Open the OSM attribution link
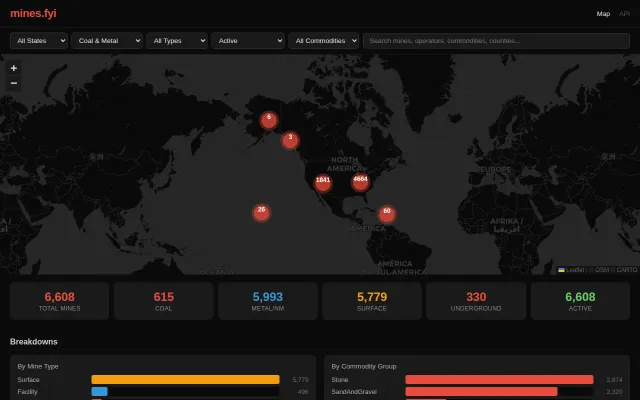Screen dimensions: 640x400 (602, 270)
